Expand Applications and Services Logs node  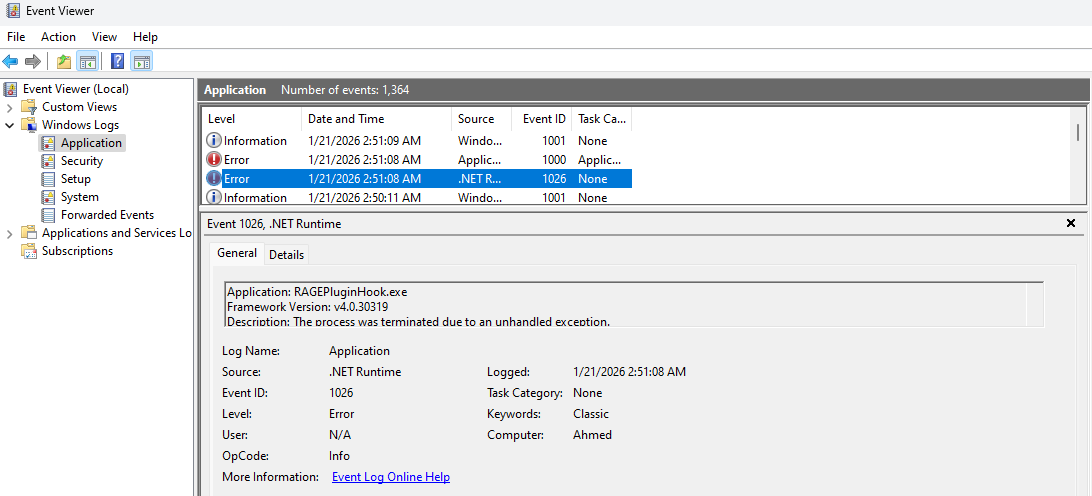[x=10, y=233]
